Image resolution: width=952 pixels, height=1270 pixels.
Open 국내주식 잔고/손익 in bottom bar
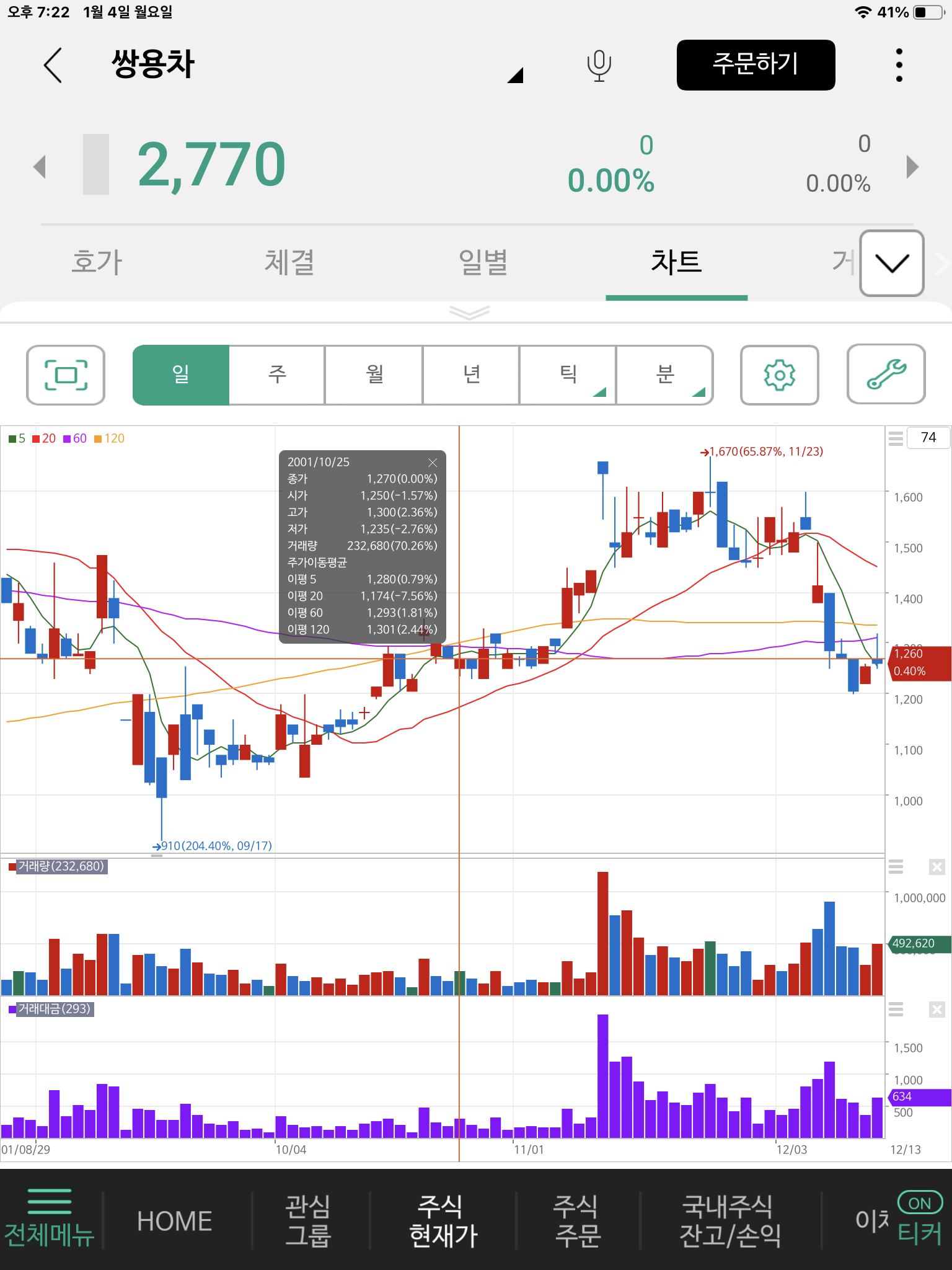pos(729,1220)
